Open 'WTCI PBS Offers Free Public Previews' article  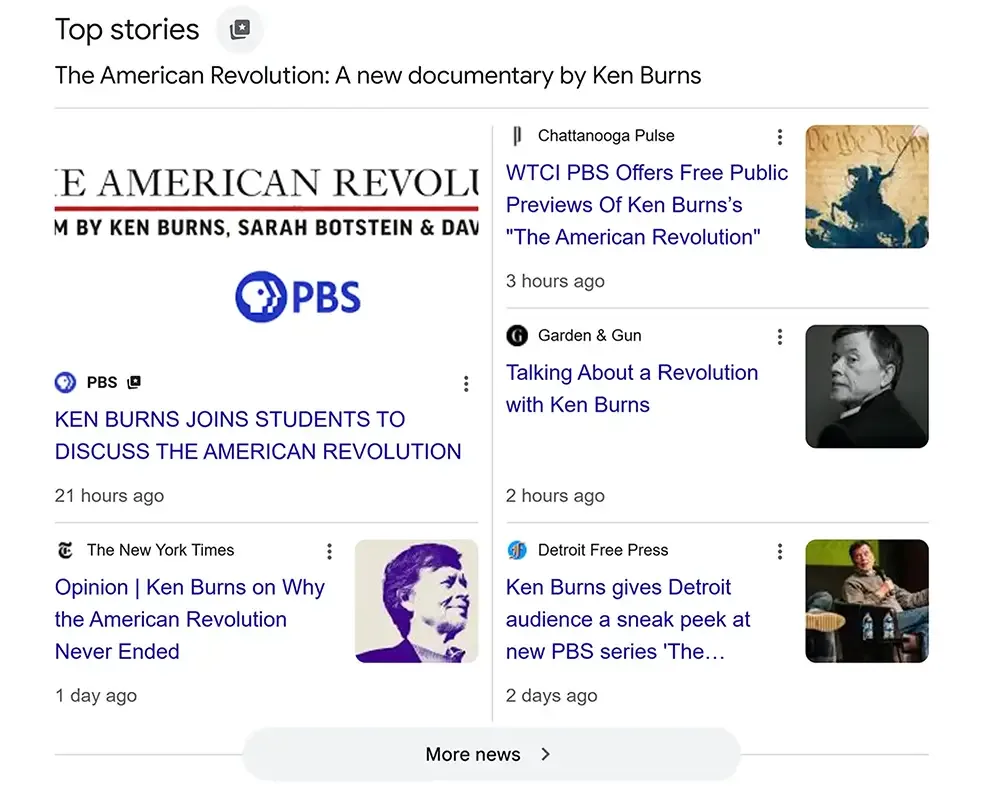click(646, 205)
